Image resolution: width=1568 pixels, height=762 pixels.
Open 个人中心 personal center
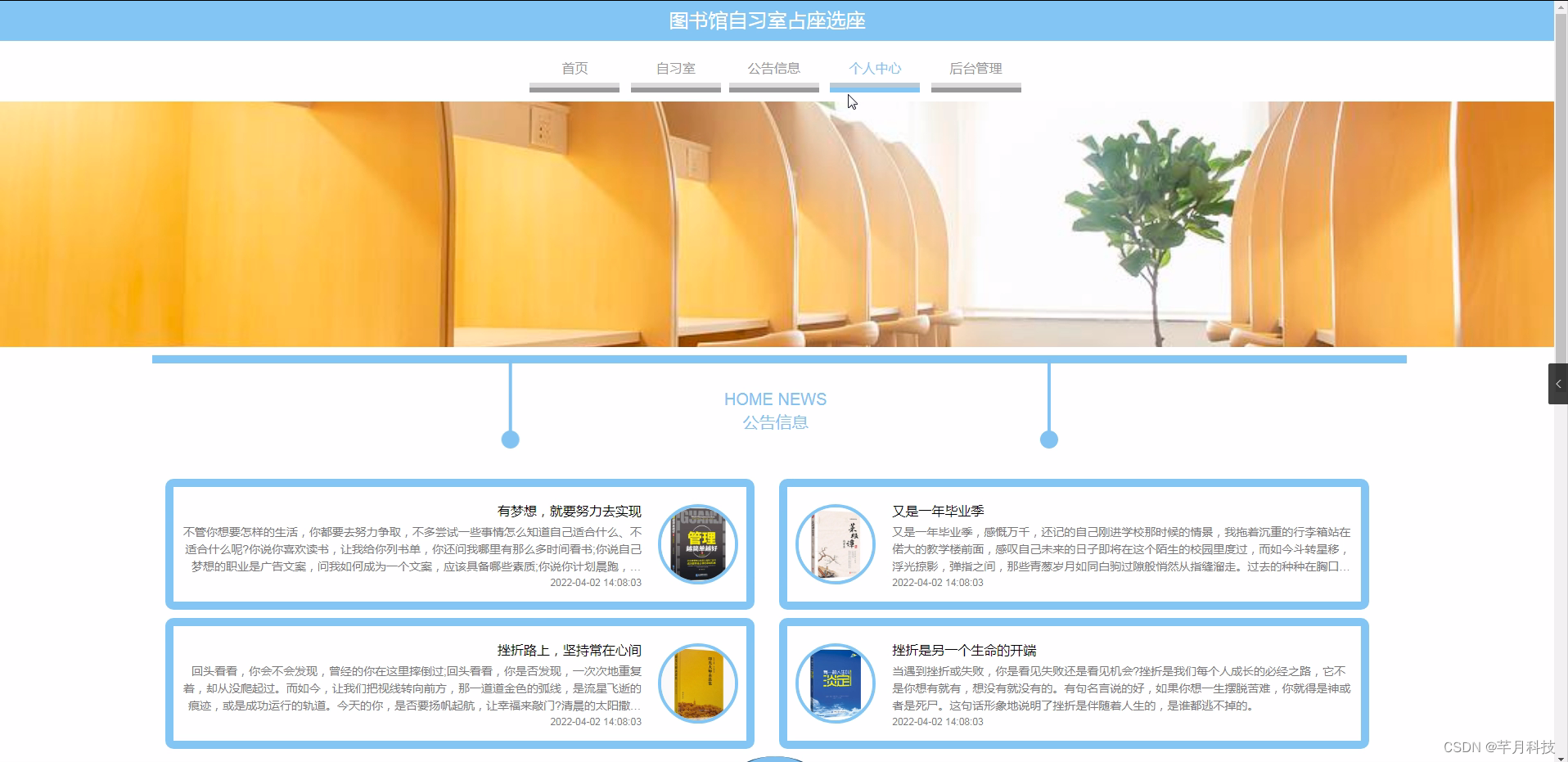[874, 69]
